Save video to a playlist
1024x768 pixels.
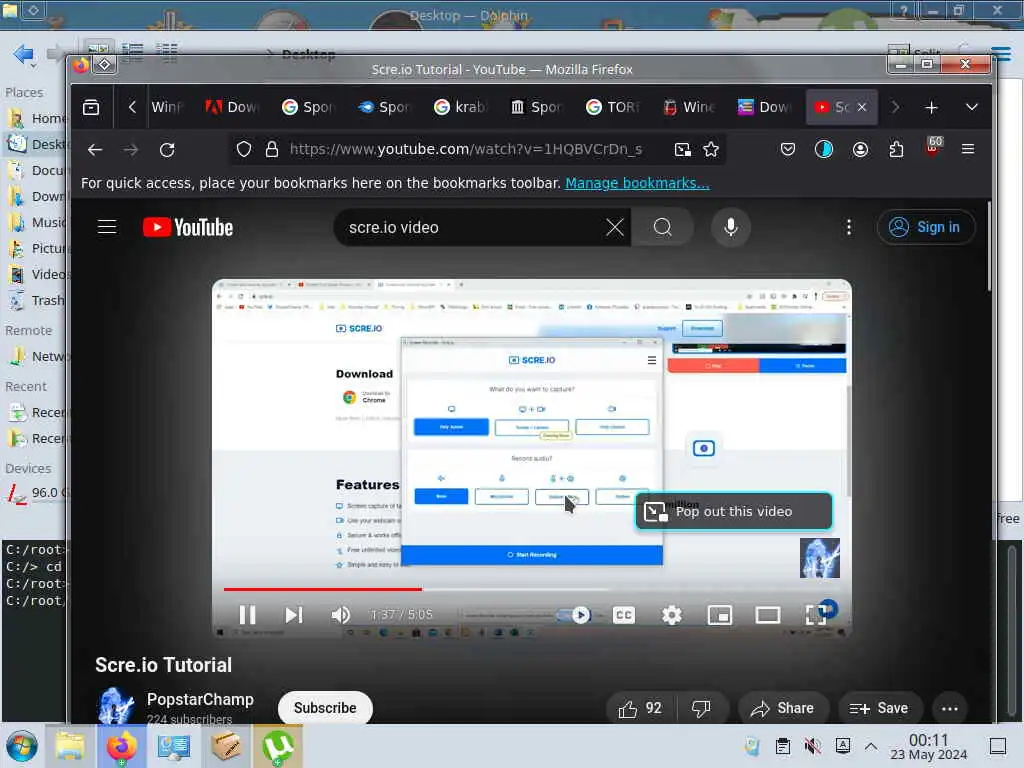coord(879,709)
